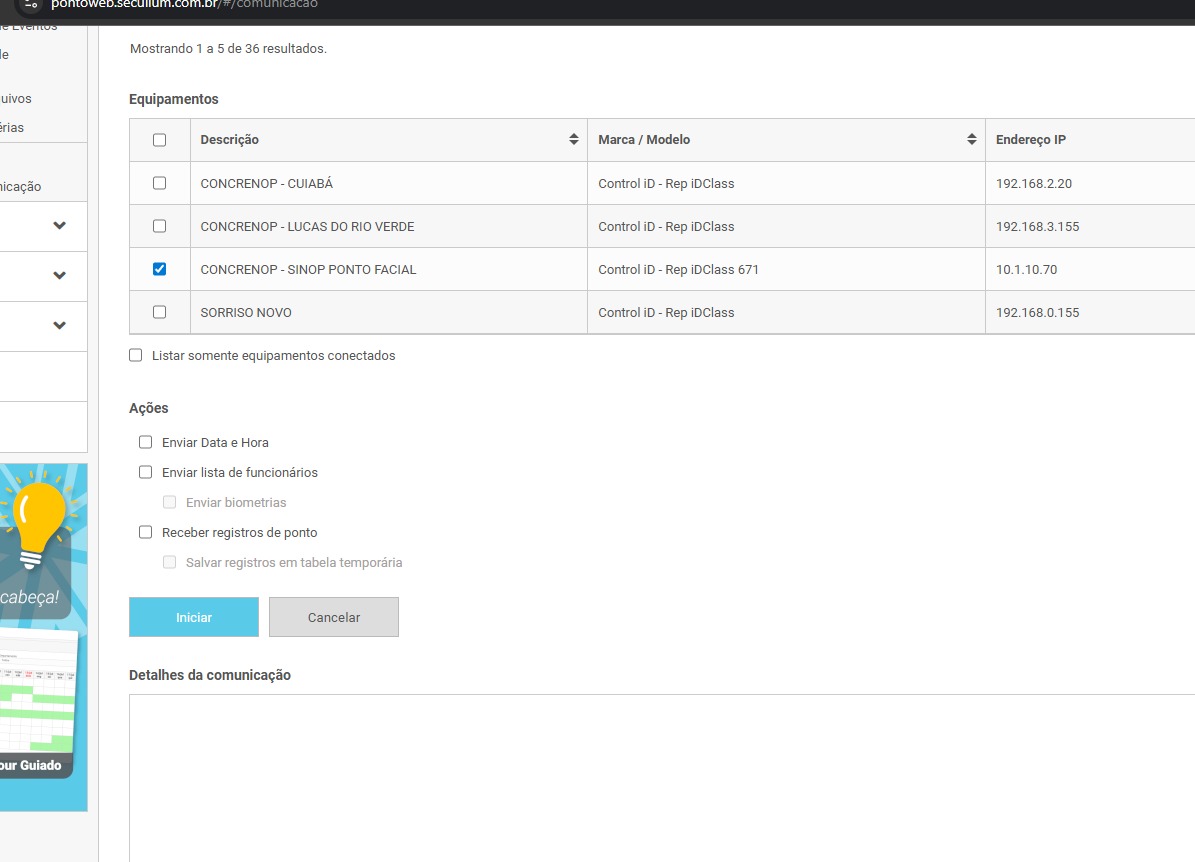This screenshot has width=1195, height=862.
Task: Toggle the select-all checkbox in table header
Action: click(159, 140)
